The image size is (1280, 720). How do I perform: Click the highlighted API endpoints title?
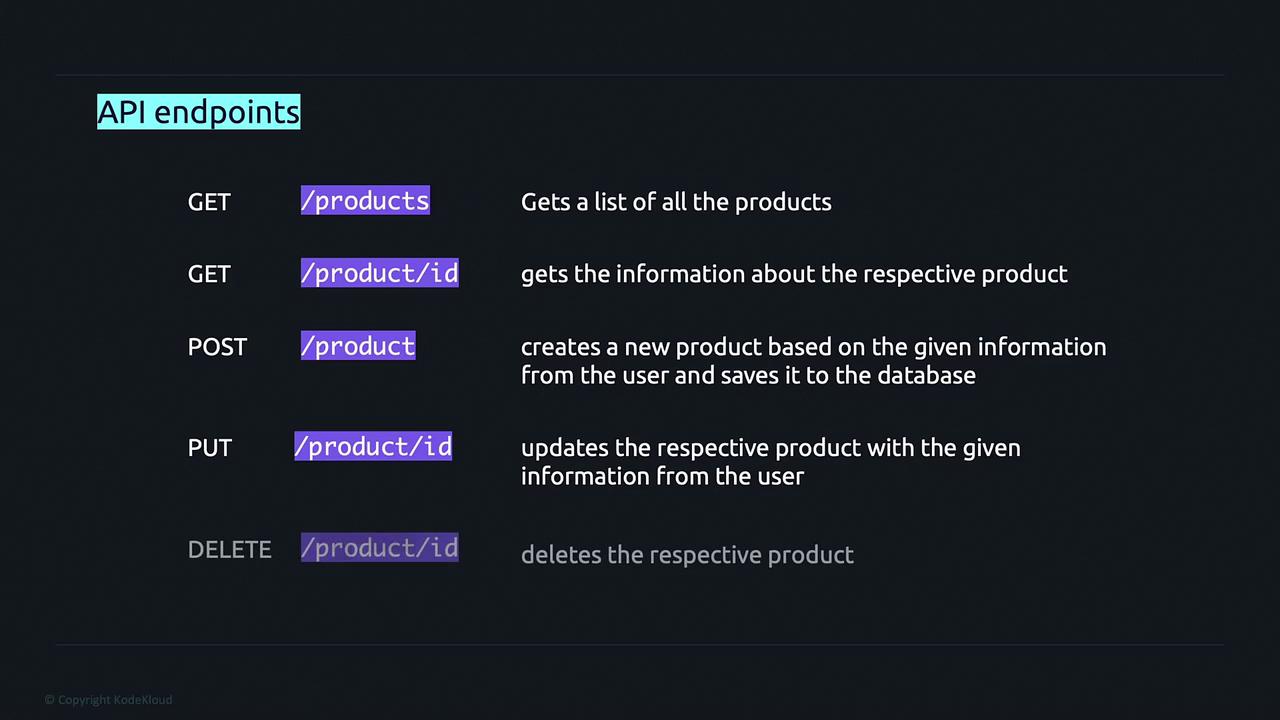click(198, 112)
